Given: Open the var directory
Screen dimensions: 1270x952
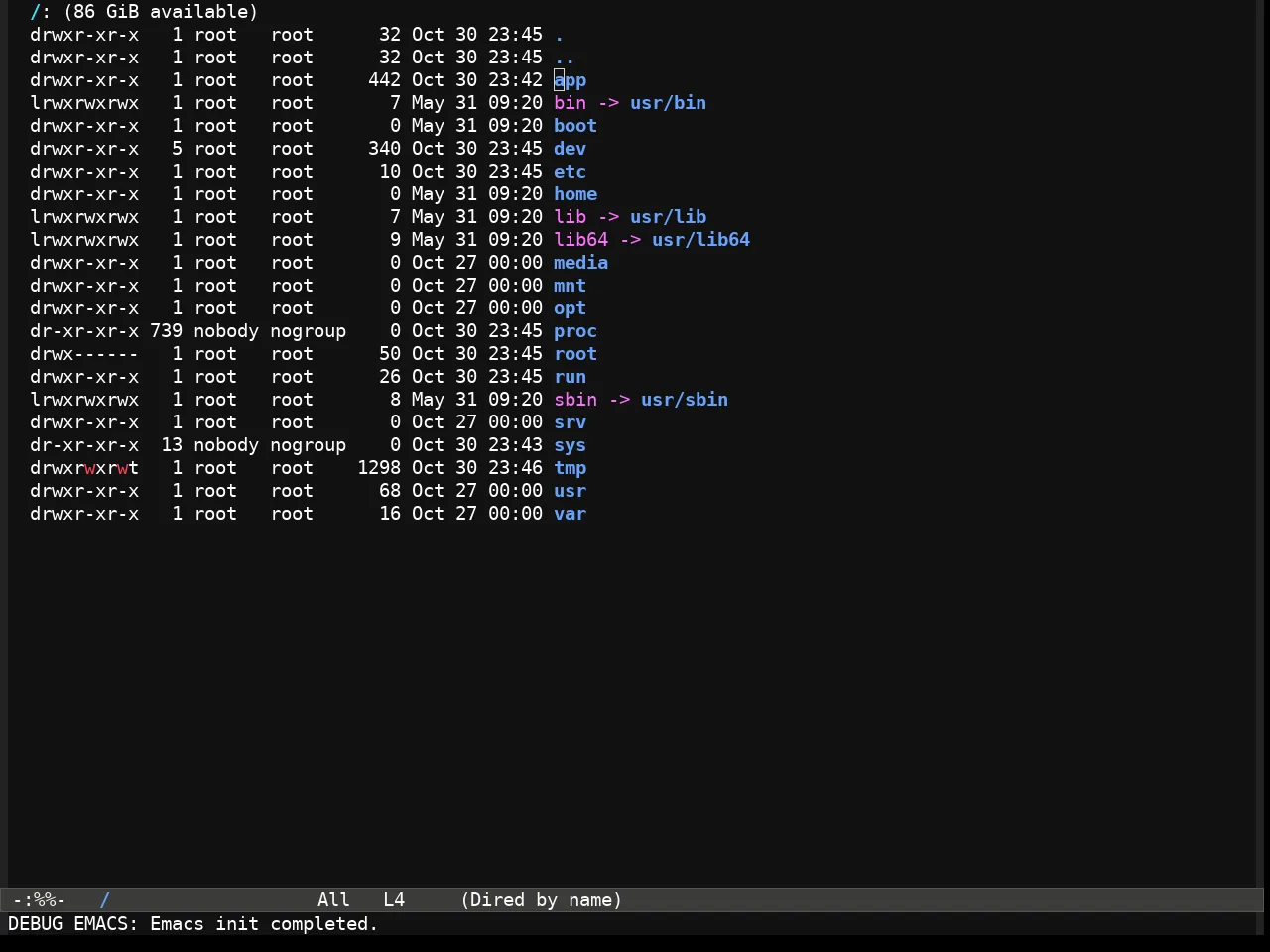Looking at the screenshot, I should pyautogui.click(x=571, y=514).
